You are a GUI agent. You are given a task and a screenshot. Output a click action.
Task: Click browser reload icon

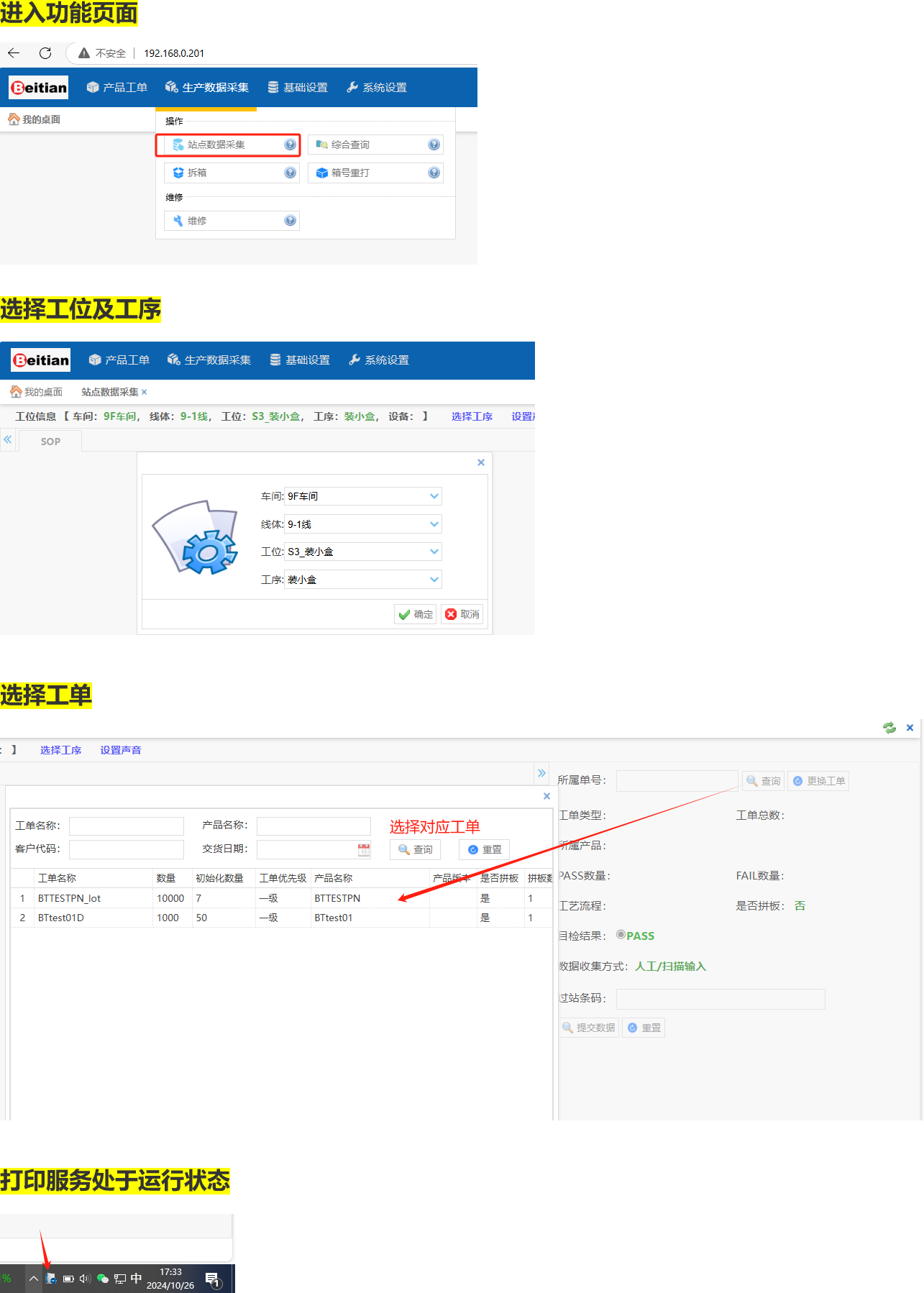pos(45,53)
